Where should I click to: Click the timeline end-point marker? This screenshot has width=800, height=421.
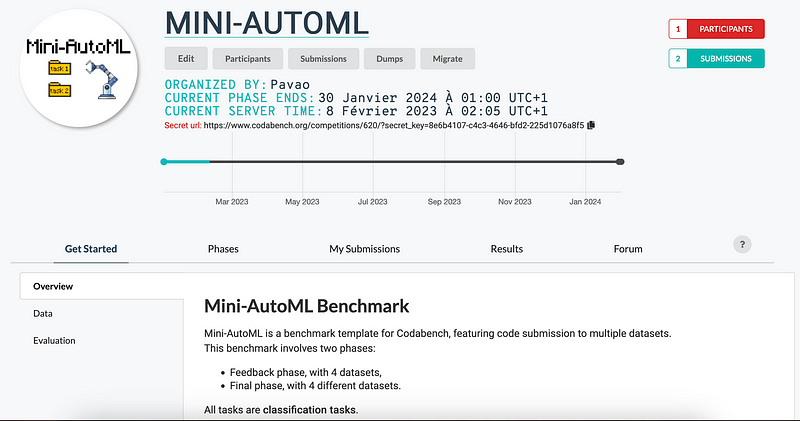[620, 161]
